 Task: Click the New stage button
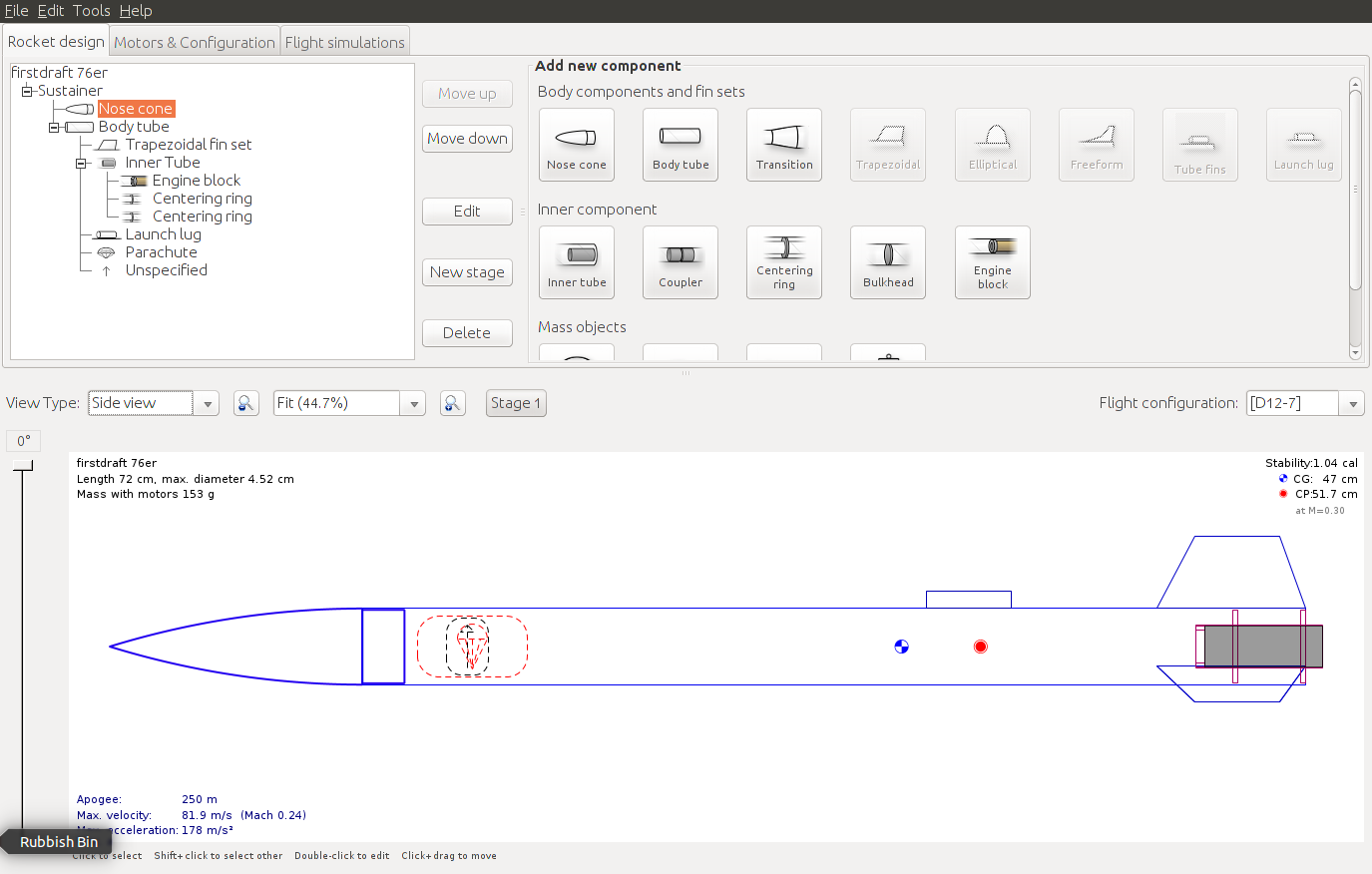tap(467, 271)
